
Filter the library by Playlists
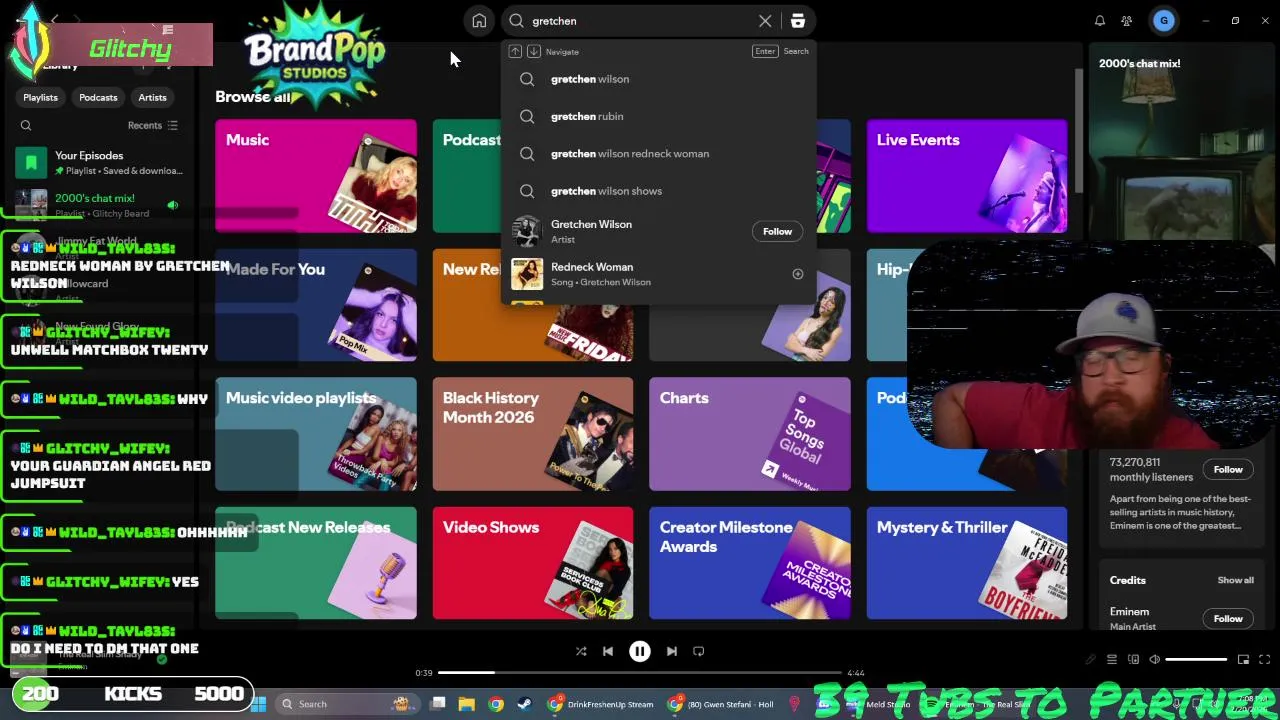pyautogui.click(x=40, y=97)
